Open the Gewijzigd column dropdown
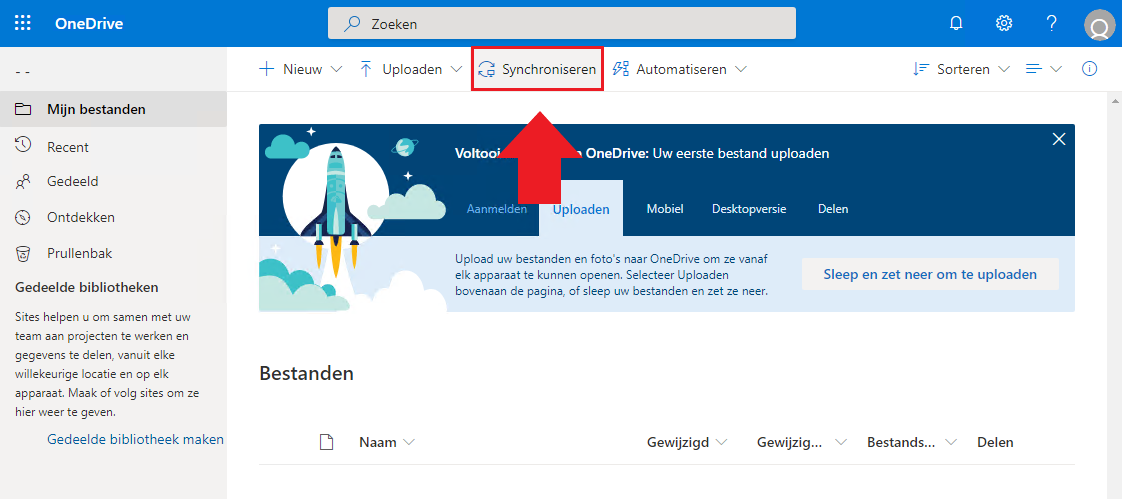The height and width of the screenshot is (499, 1122). click(x=687, y=442)
